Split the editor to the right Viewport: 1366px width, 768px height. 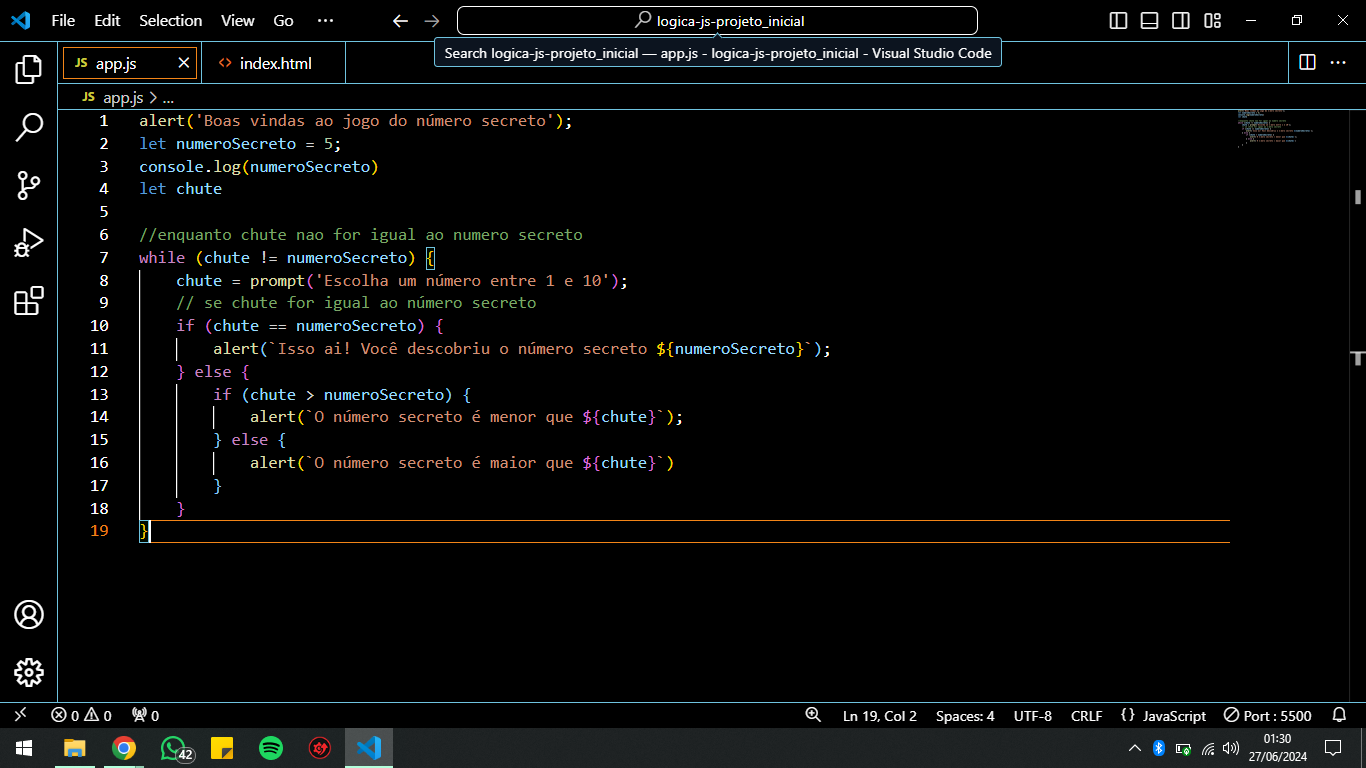[1307, 62]
